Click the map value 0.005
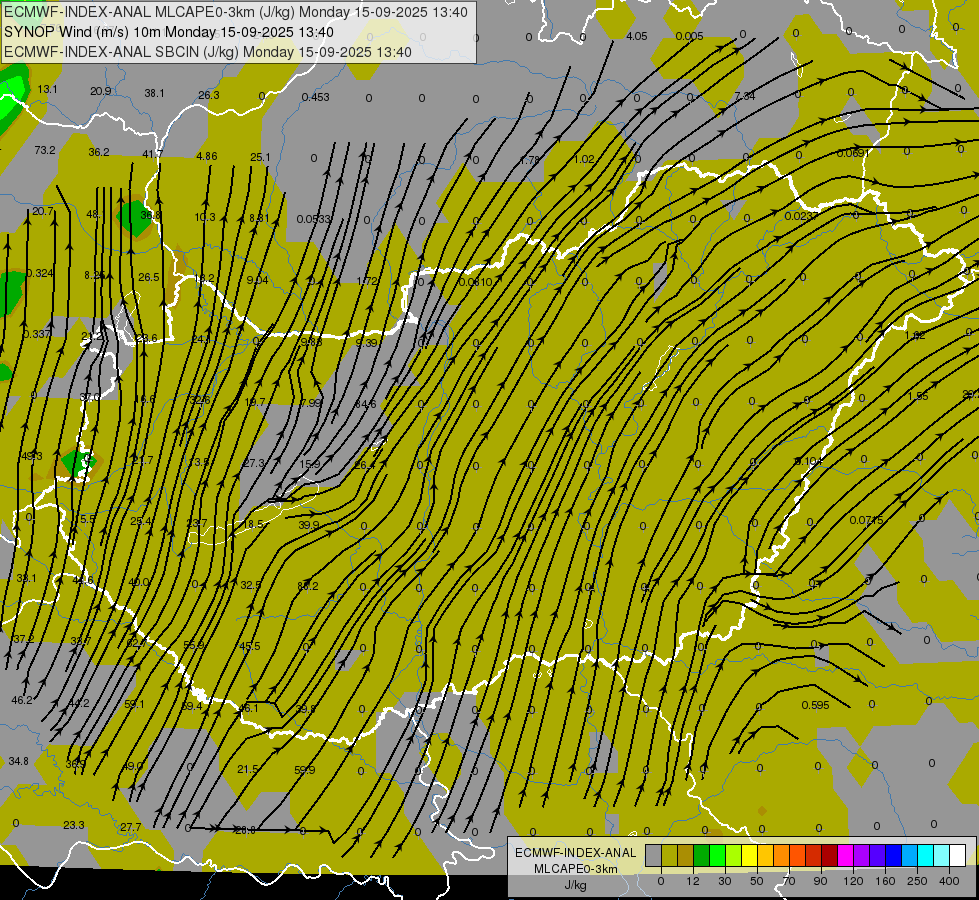Image resolution: width=979 pixels, height=900 pixels. [x=689, y=36]
